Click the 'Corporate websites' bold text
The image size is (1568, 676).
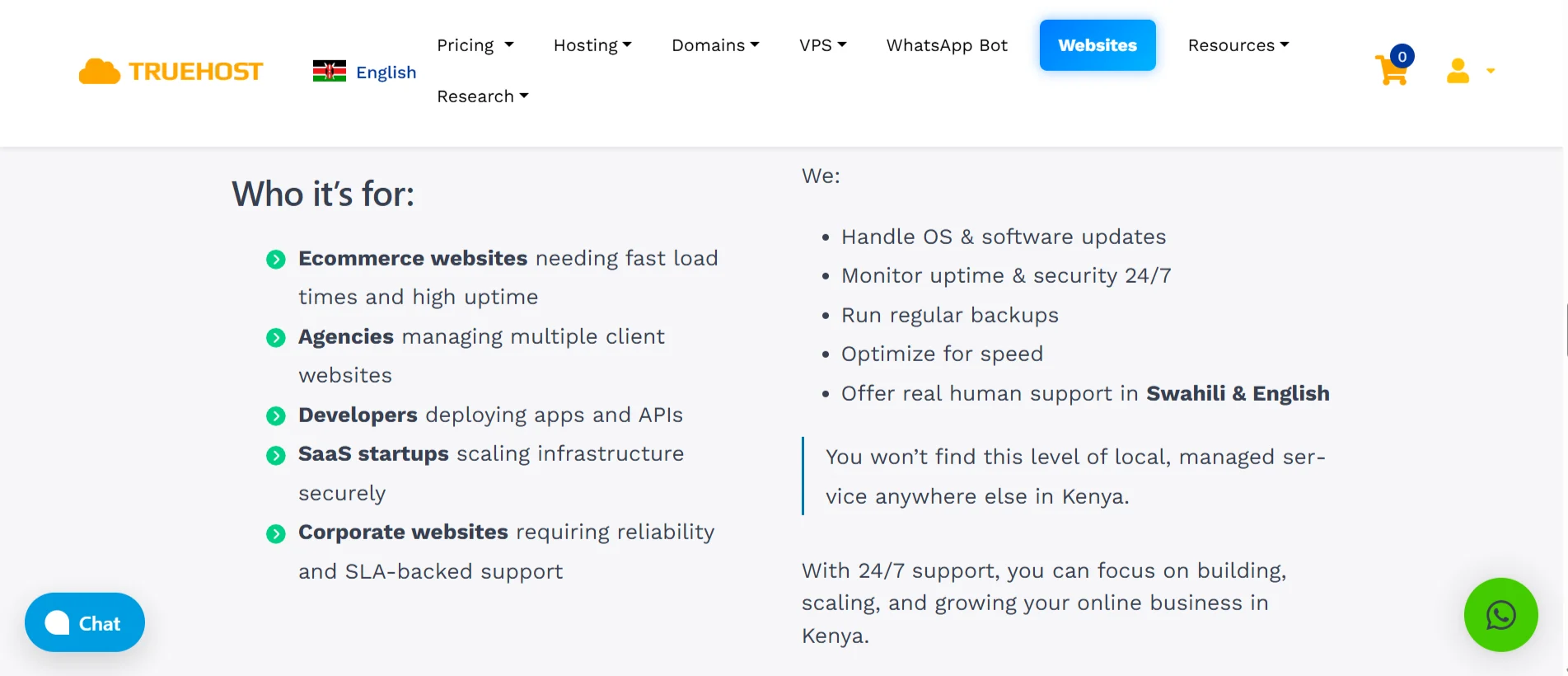point(403,532)
